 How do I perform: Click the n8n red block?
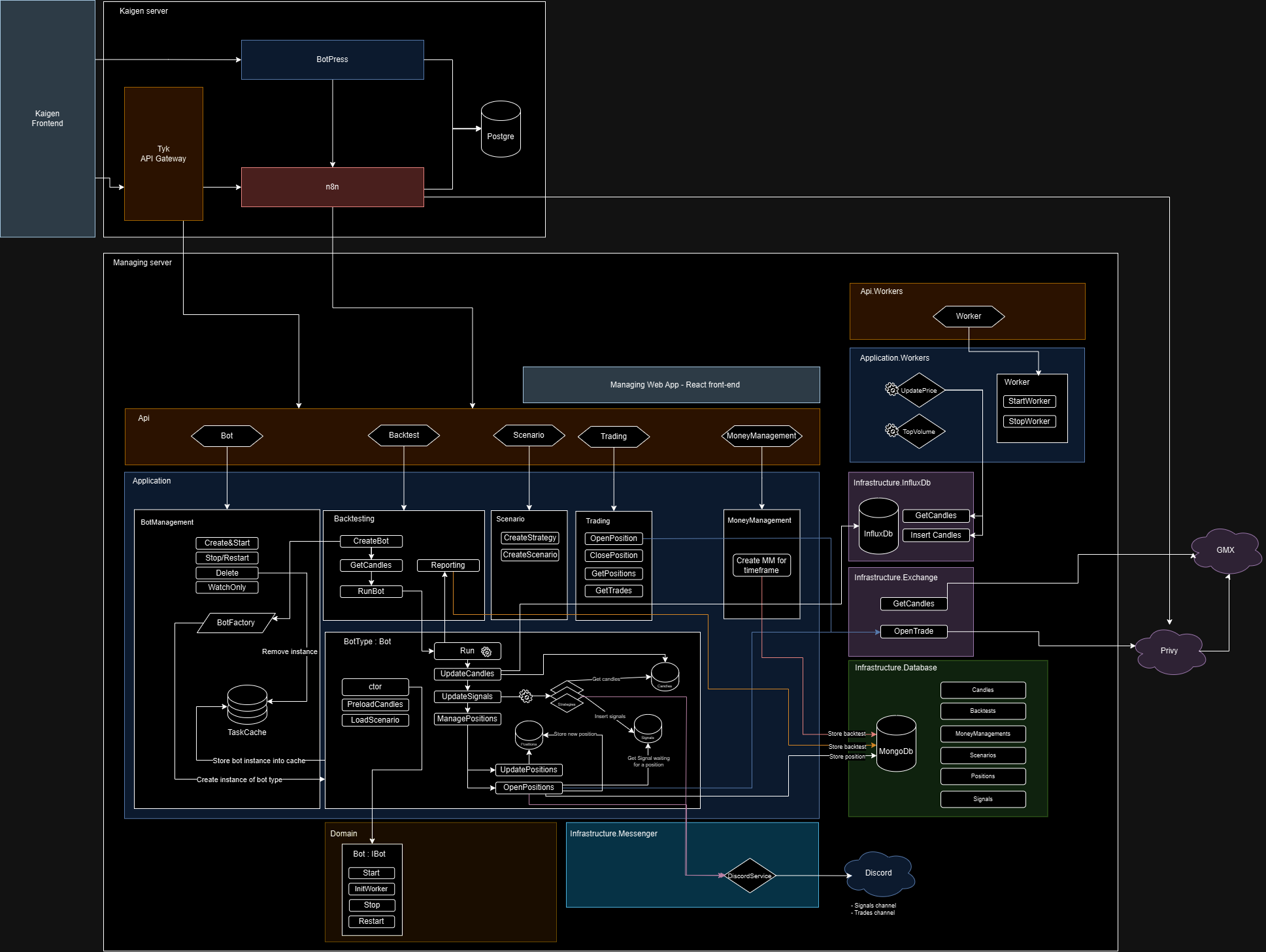coord(332,187)
